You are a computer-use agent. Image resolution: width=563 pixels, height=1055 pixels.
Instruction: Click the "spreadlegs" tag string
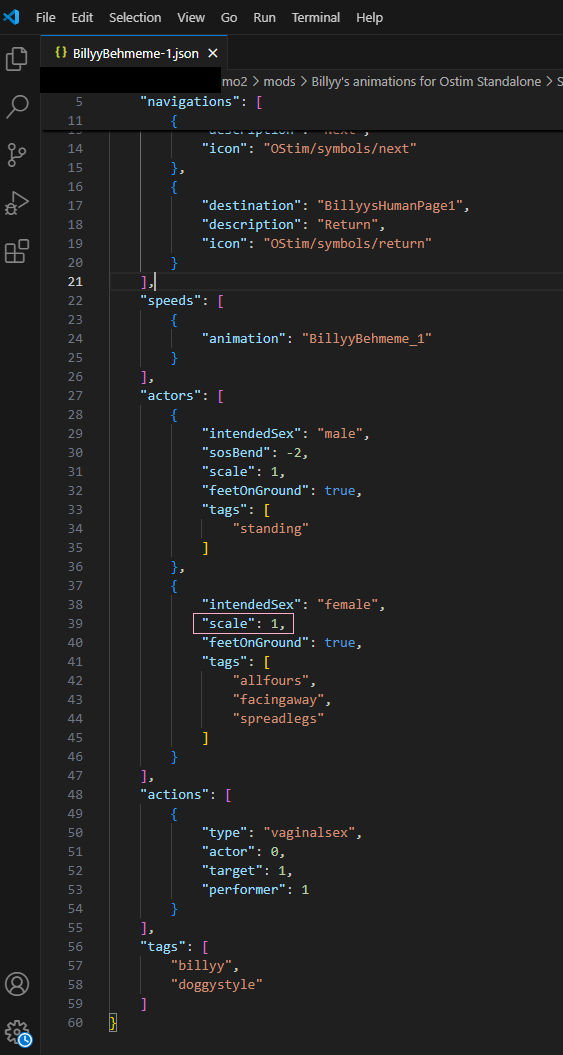tap(278, 719)
